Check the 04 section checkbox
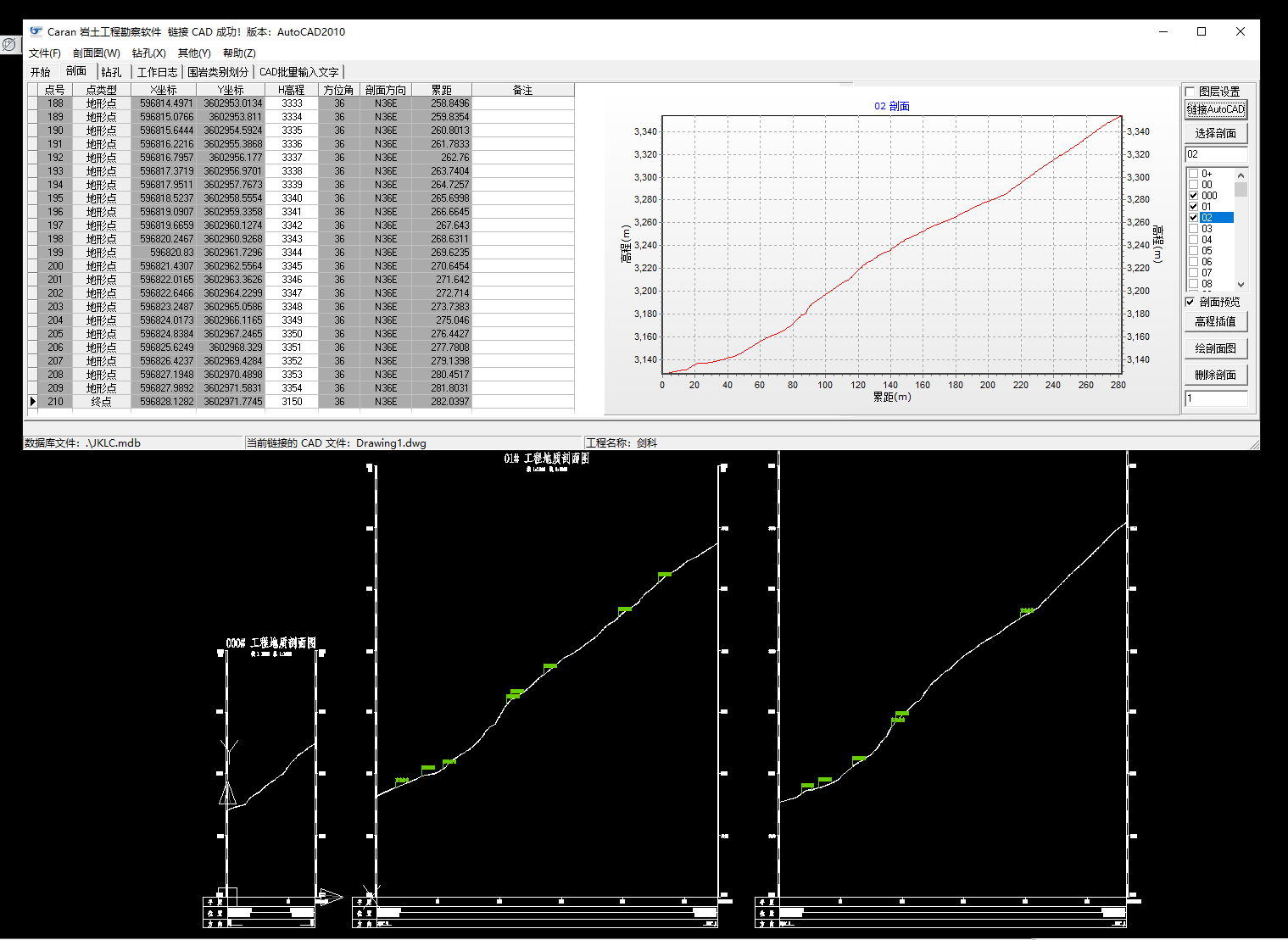The image size is (1288, 940). tap(1193, 240)
